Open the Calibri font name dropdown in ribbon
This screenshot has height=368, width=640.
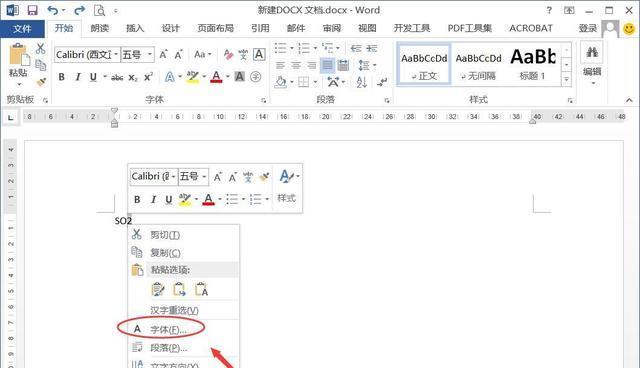pos(116,54)
